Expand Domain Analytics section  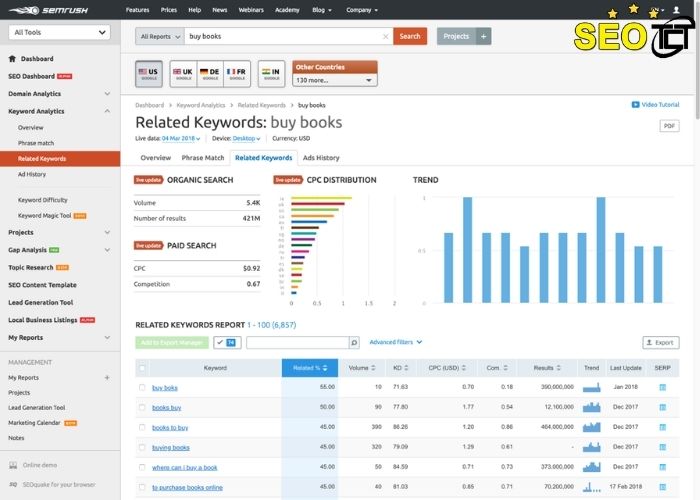point(107,94)
